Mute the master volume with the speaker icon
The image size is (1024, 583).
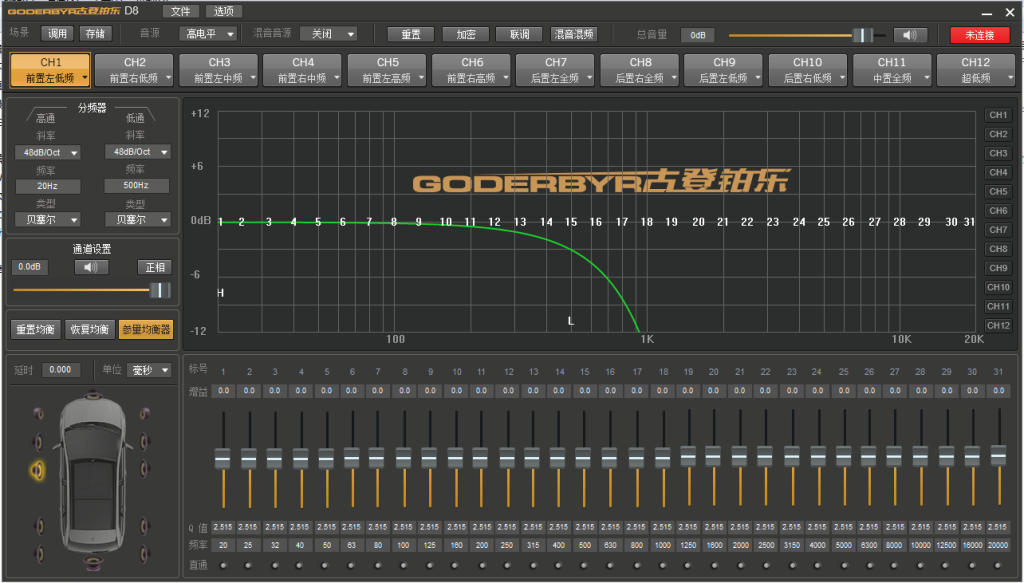(910, 35)
